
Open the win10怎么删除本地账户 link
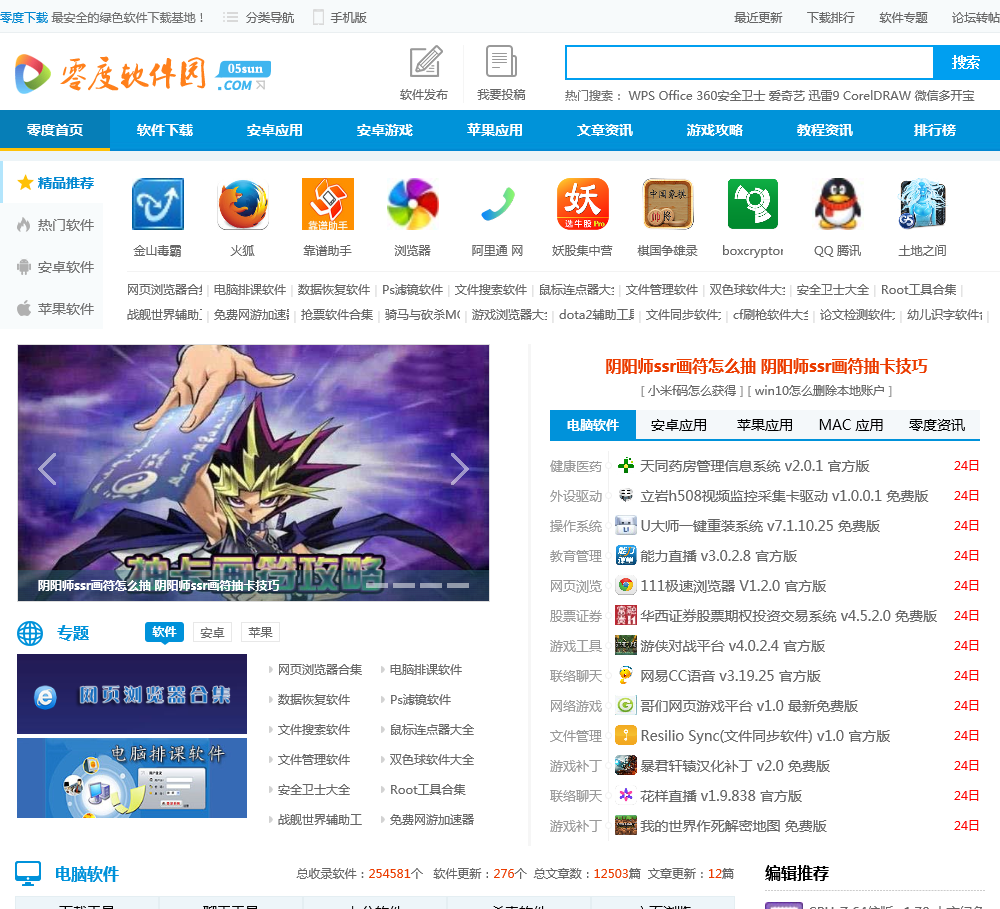click(820, 390)
